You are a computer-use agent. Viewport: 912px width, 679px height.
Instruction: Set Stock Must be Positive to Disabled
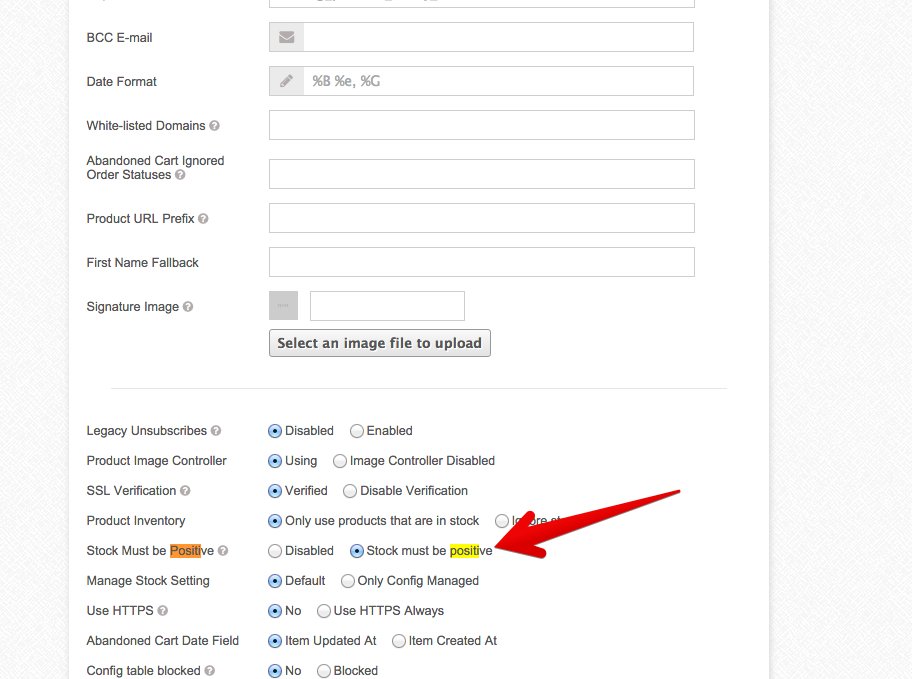tap(275, 551)
